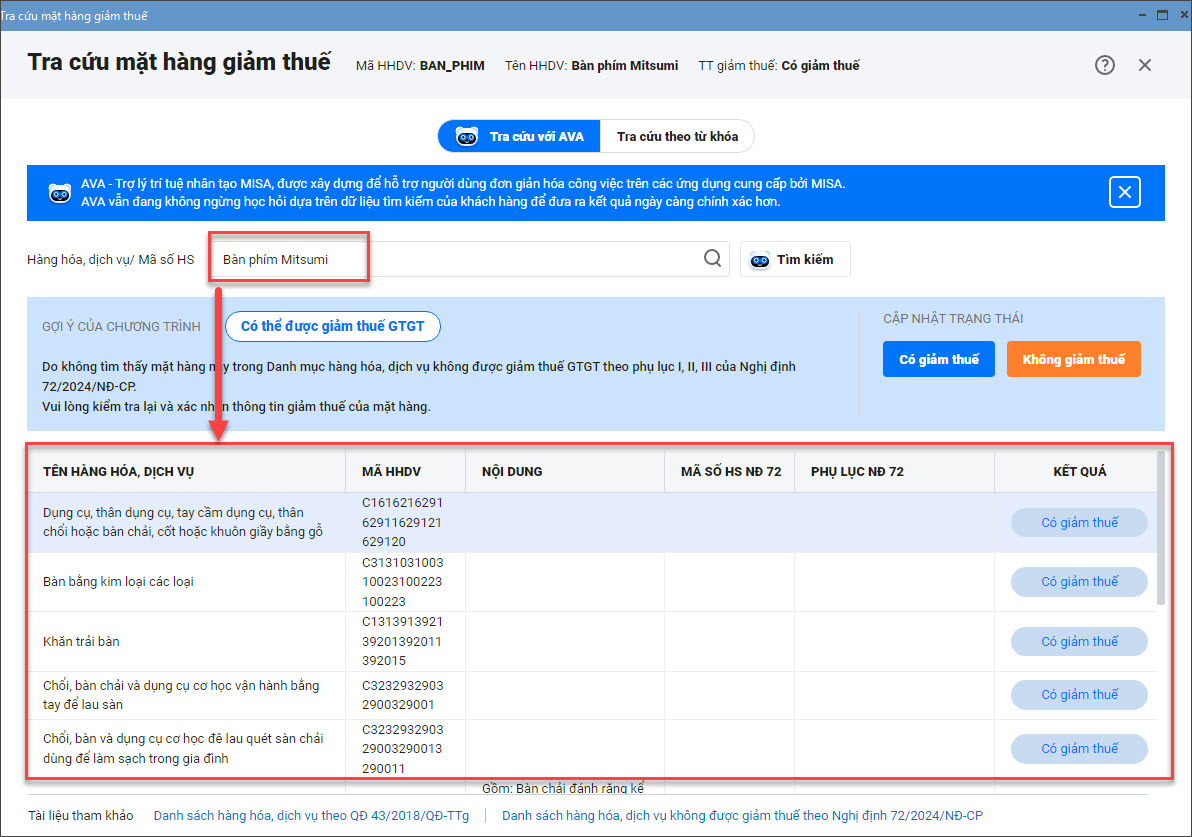Click Có thể được giảm thuế GTGT badge
The width and height of the screenshot is (1192, 837).
[x=332, y=326]
